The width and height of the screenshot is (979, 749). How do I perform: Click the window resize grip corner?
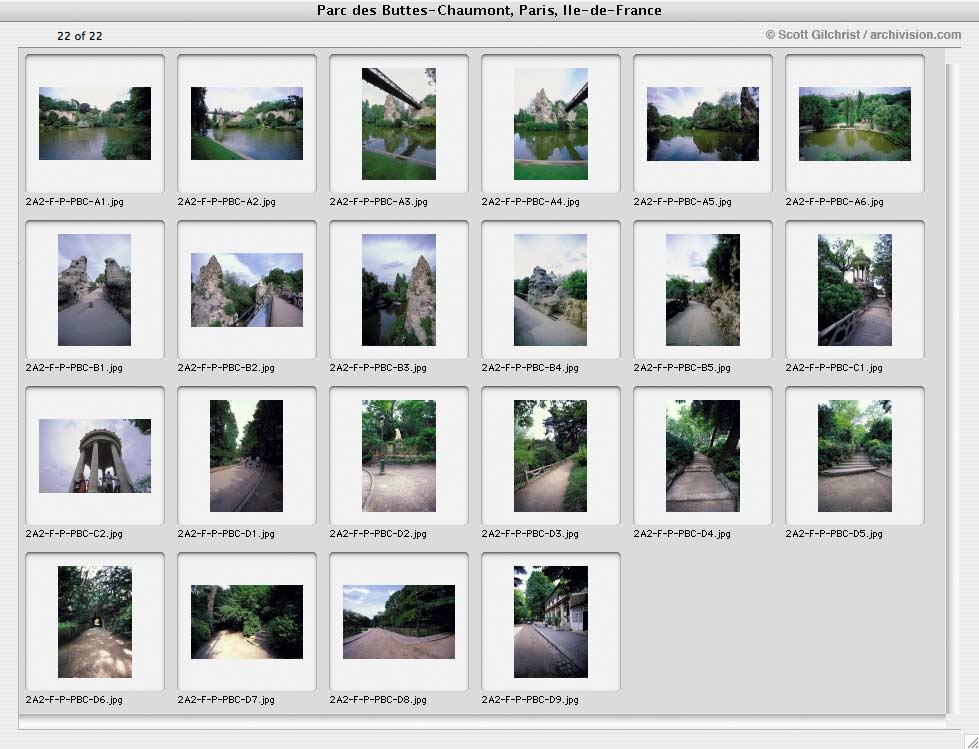click(x=971, y=741)
